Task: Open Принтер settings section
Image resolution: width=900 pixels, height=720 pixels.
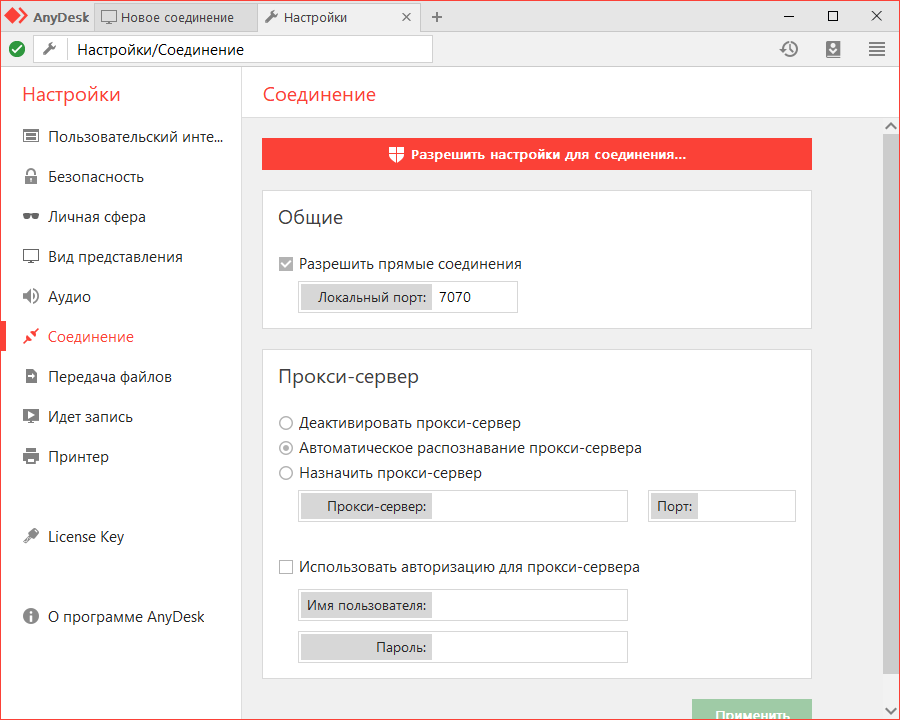Action: [121, 456]
